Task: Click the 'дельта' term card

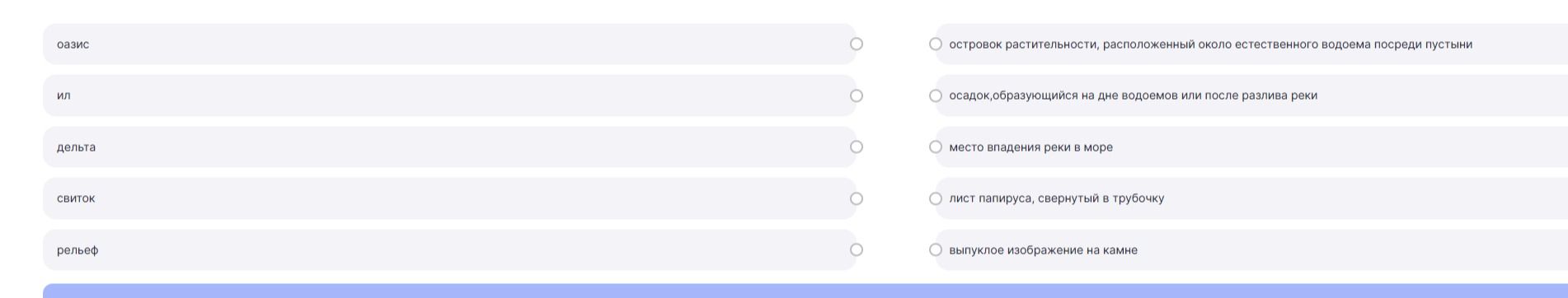Action: coord(450,147)
